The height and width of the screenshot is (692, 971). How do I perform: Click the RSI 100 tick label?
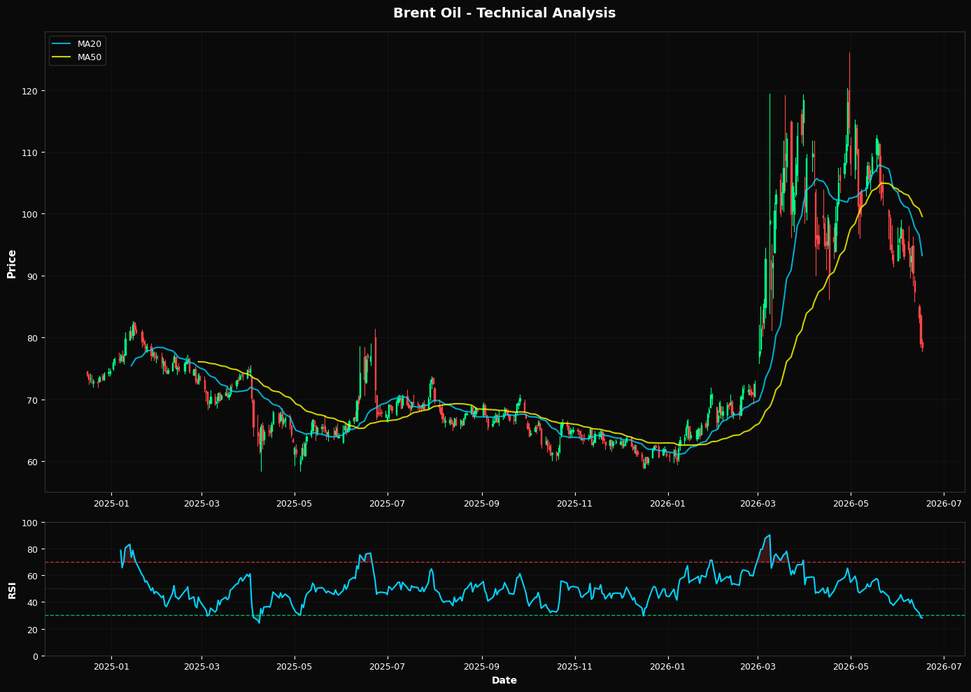tap(29, 523)
